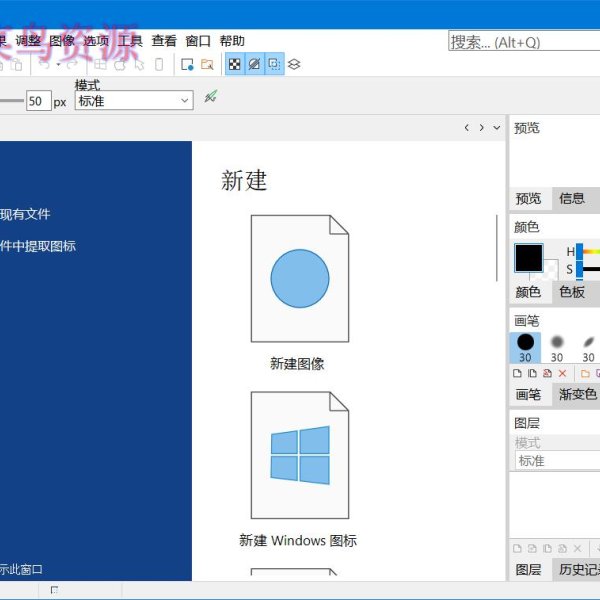Click the H hue slider
The image size is (600, 600).
tap(589, 251)
